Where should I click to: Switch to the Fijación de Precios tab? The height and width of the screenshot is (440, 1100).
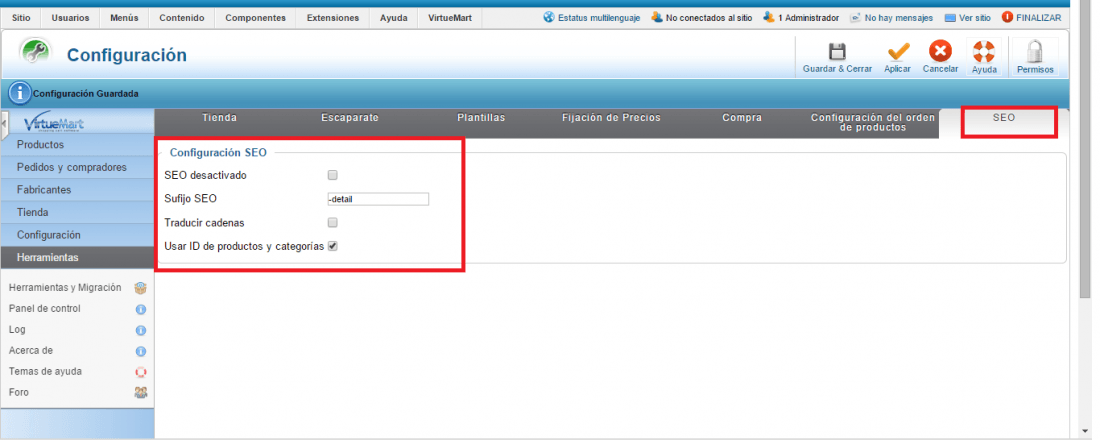(612, 118)
